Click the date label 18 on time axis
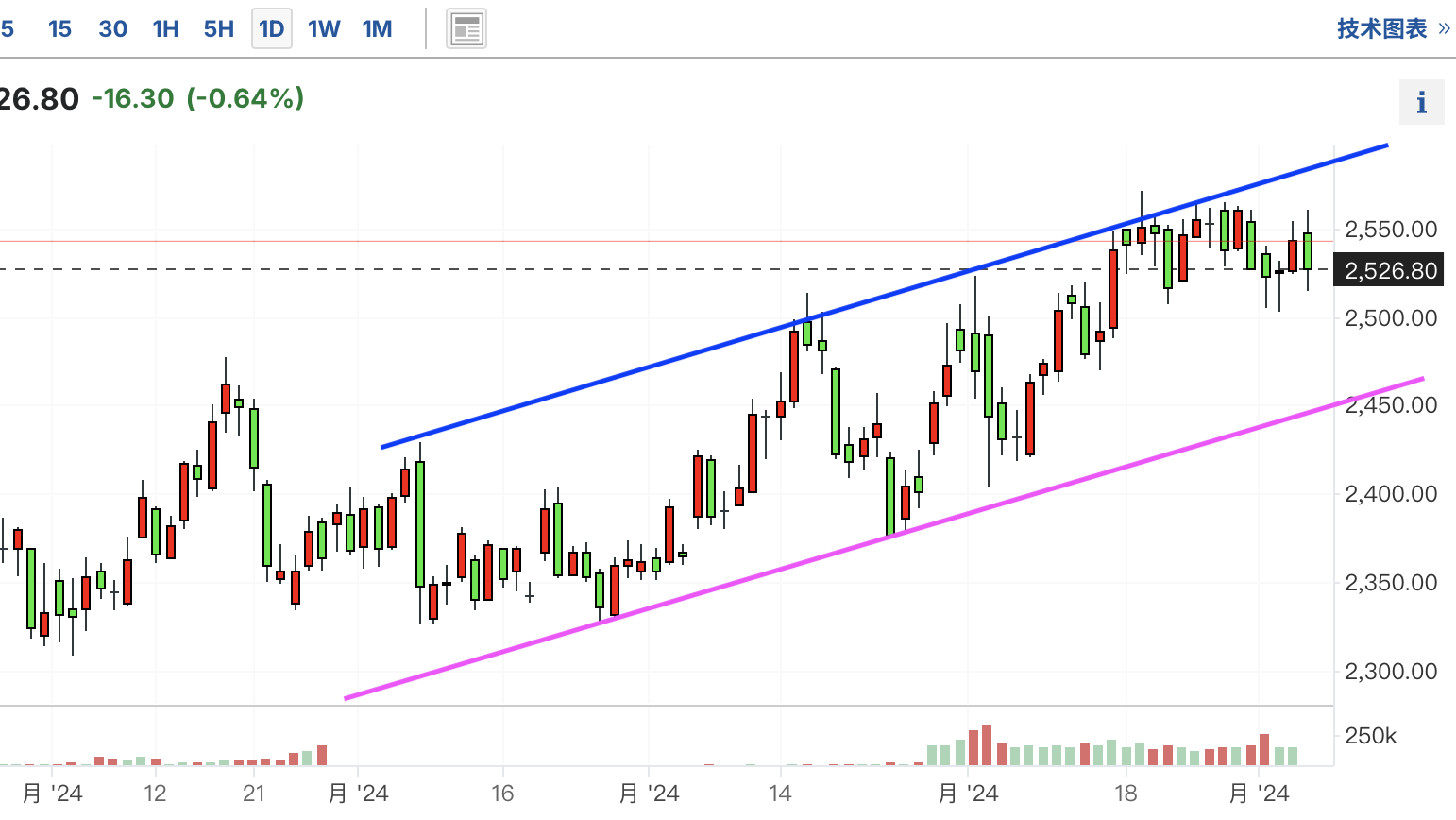 click(1126, 793)
